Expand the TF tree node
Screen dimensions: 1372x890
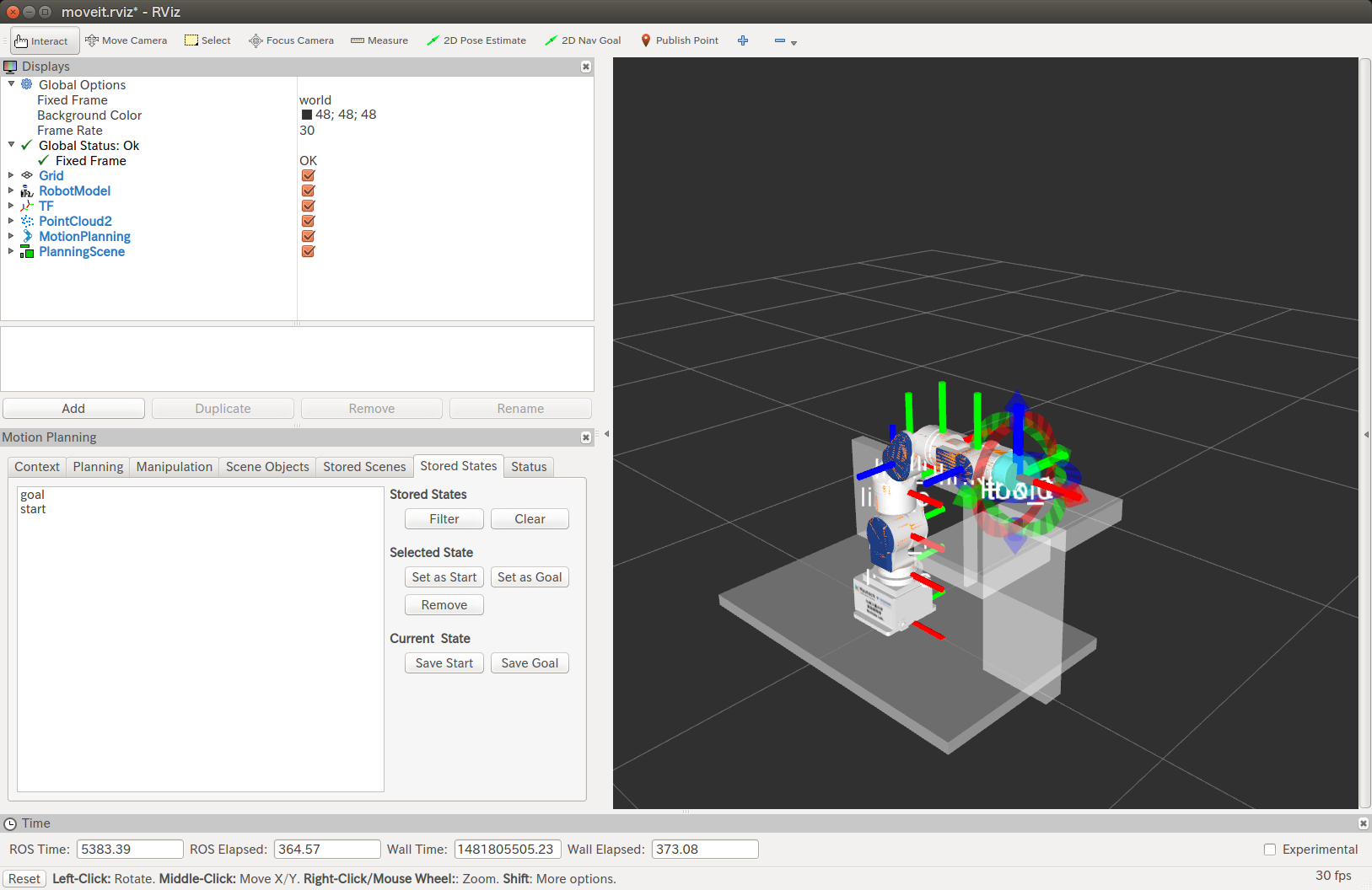pos(11,206)
